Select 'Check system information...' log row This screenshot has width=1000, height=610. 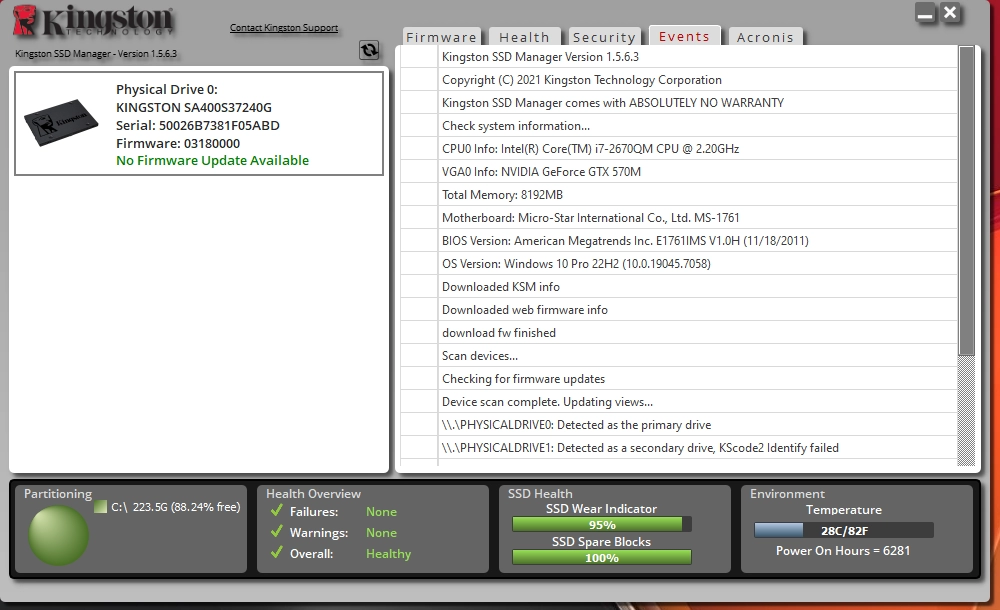(x=679, y=126)
